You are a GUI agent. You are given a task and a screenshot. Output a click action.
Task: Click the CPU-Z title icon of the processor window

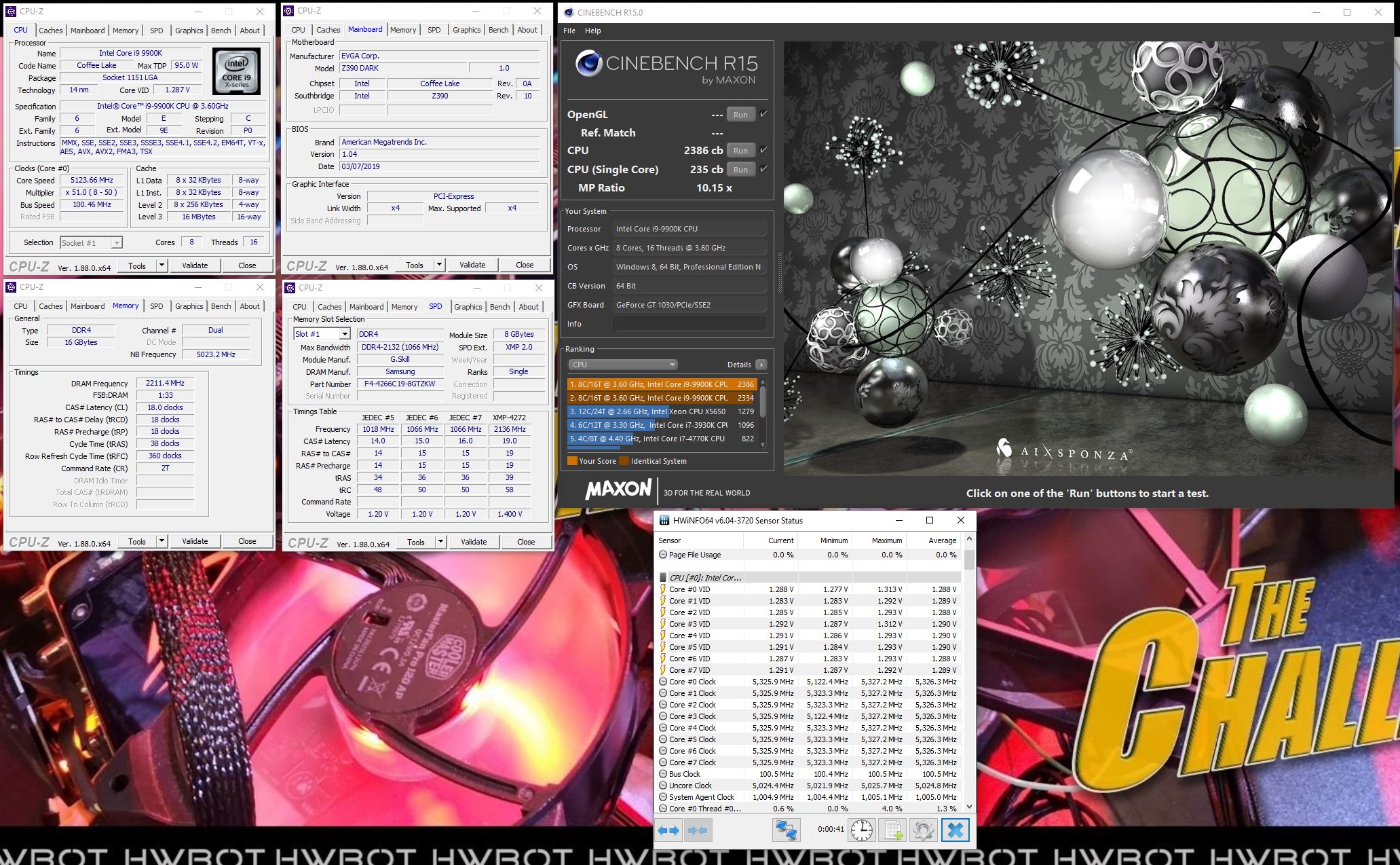click(x=11, y=12)
